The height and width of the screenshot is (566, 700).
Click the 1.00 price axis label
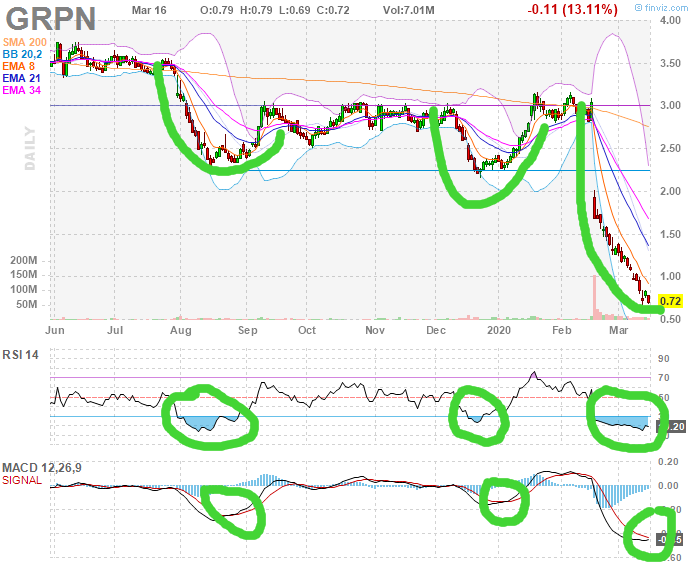(671, 277)
